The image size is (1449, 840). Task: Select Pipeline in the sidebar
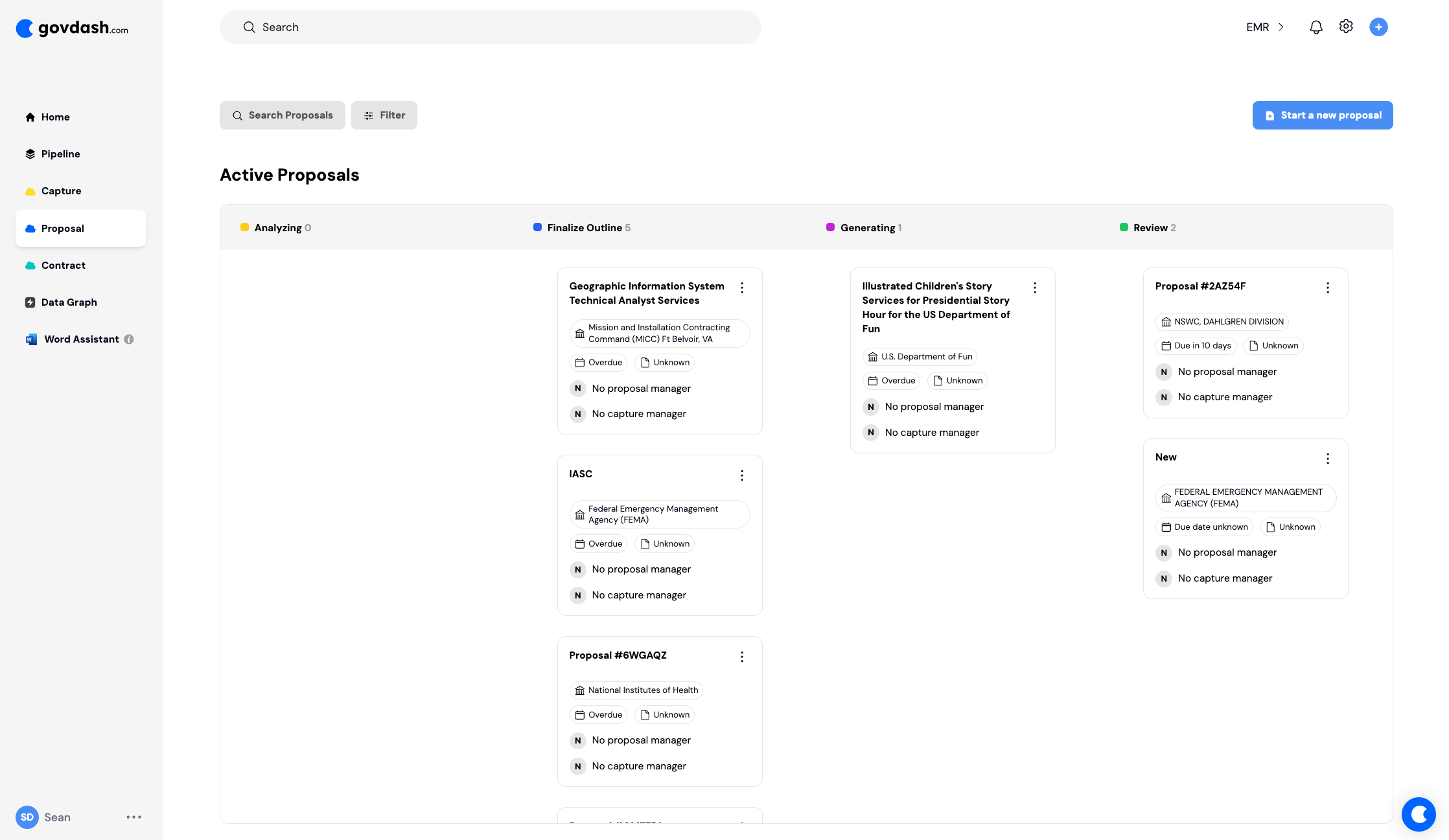[60, 153]
